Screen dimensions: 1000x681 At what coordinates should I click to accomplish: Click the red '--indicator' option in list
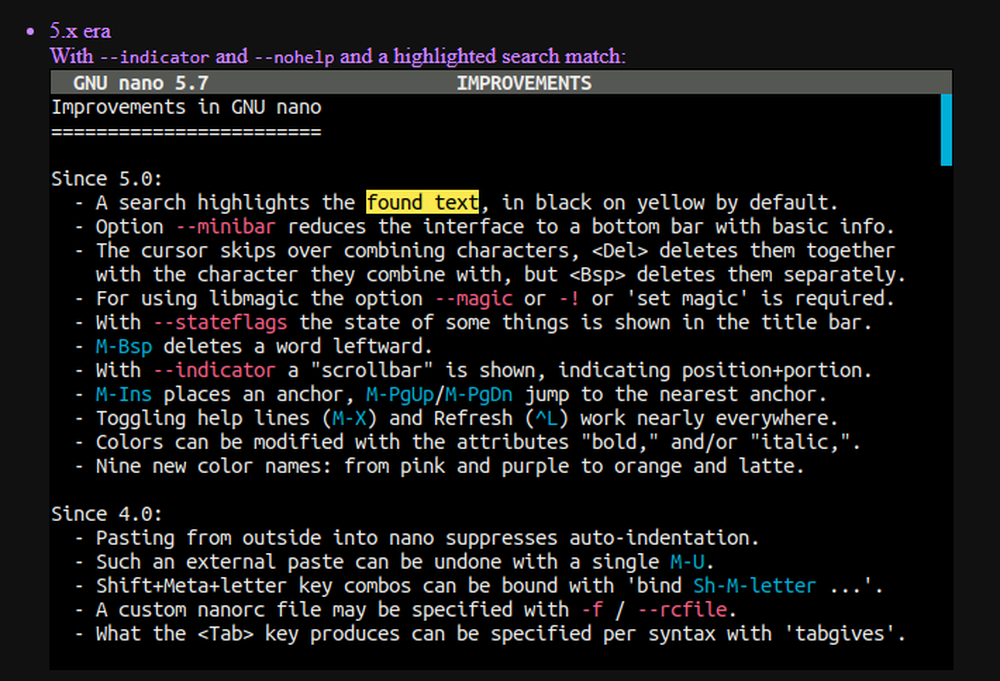pyautogui.click(x=215, y=370)
